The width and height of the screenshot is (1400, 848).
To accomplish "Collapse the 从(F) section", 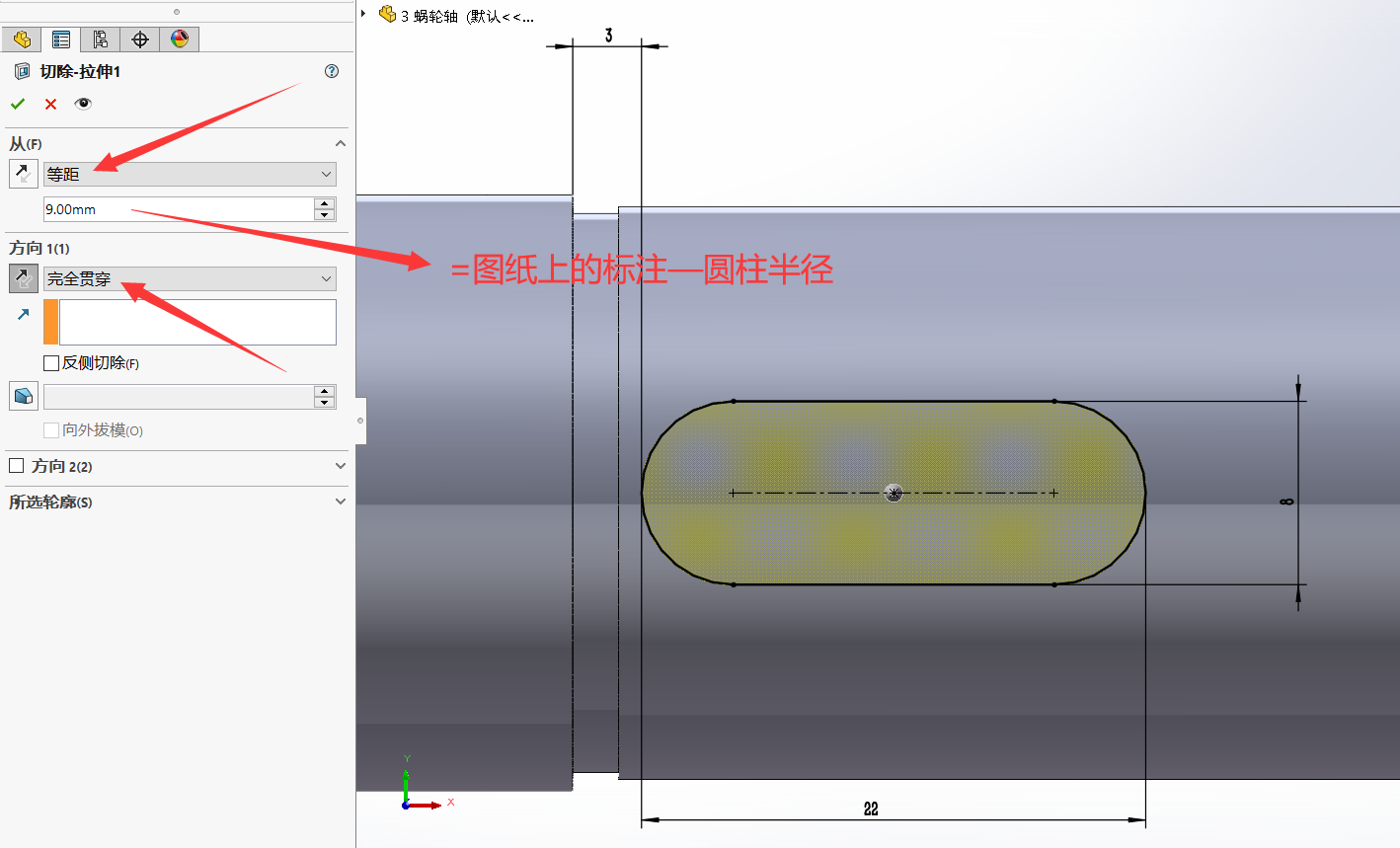I will point(341,144).
